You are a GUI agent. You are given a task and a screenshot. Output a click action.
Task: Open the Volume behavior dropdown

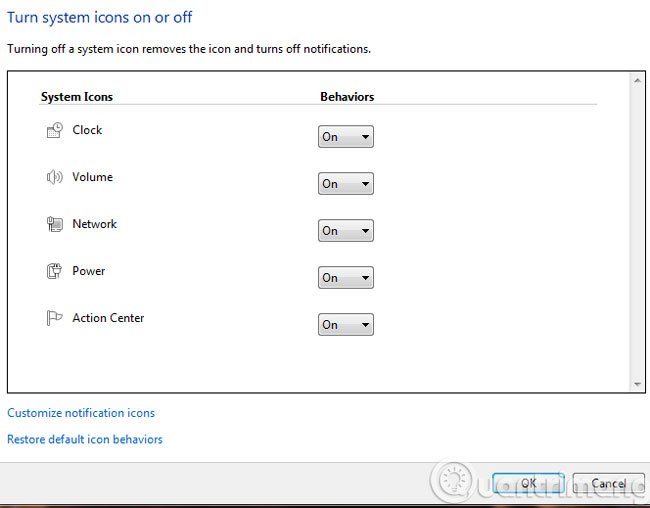tap(346, 183)
